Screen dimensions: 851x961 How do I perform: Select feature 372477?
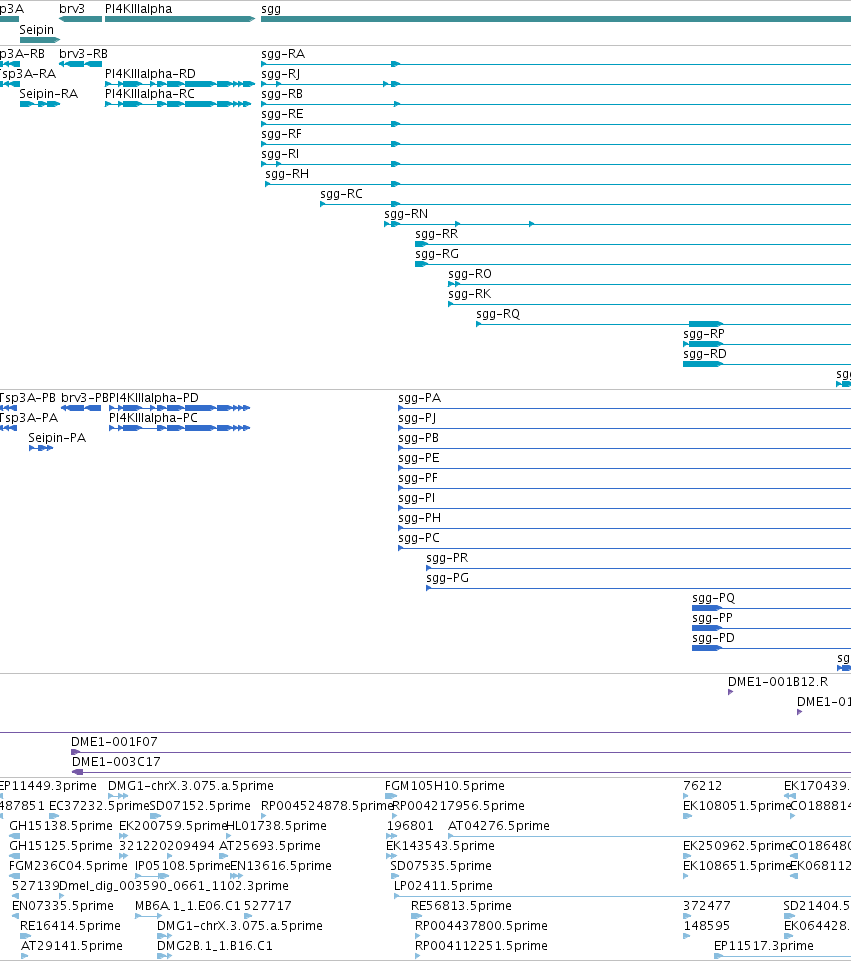coord(687,916)
